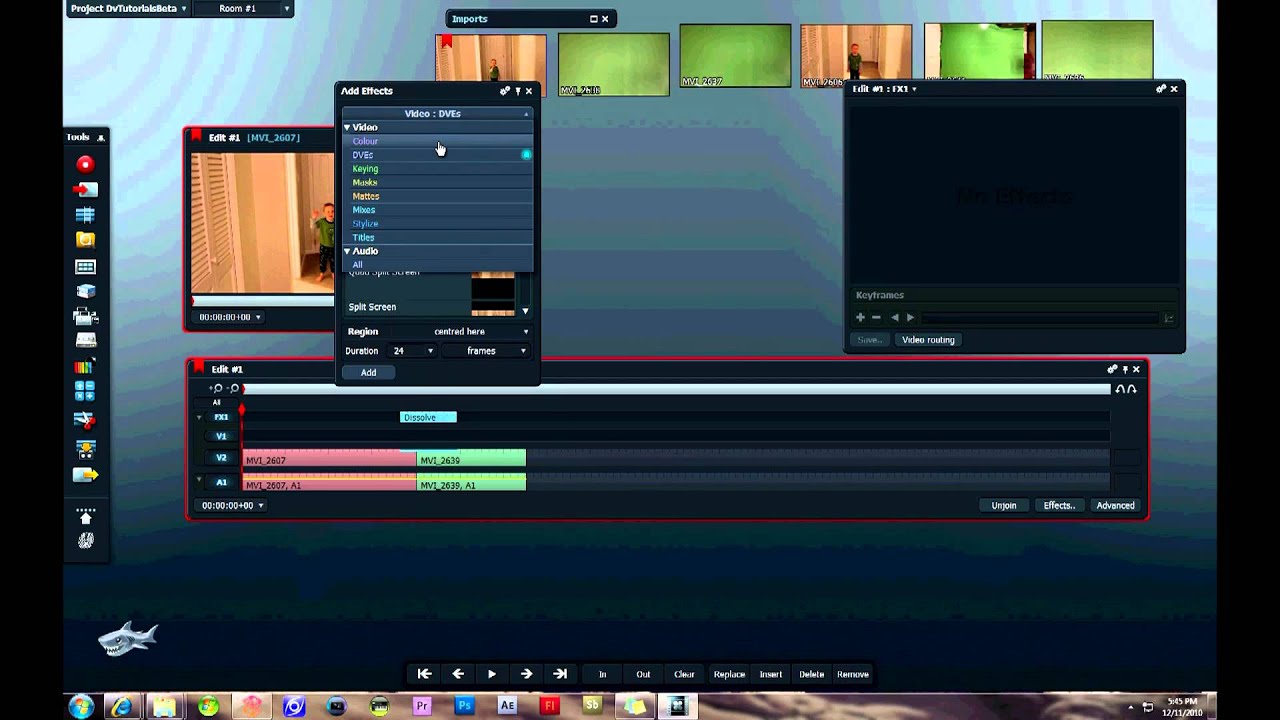Open Premiere Pro from the taskbar
This screenshot has height=720, width=1280.
pyautogui.click(x=421, y=706)
